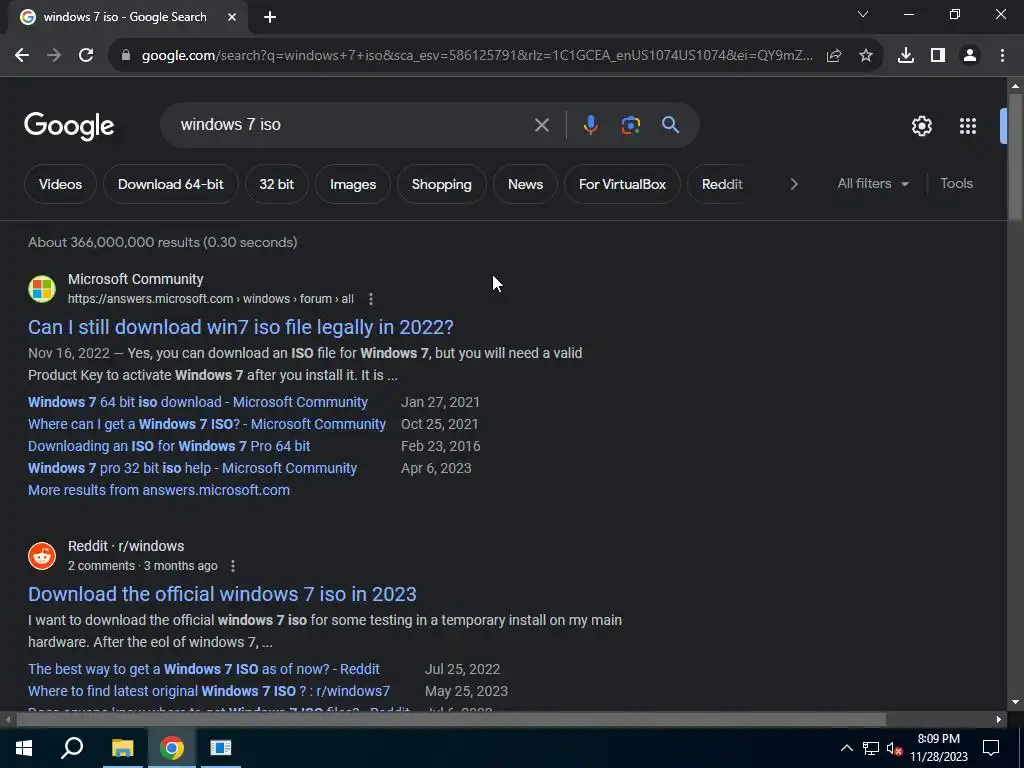Open 'Where to find latest original Windows 7 ISO' link
1024x768 pixels.
pos(209,692)
